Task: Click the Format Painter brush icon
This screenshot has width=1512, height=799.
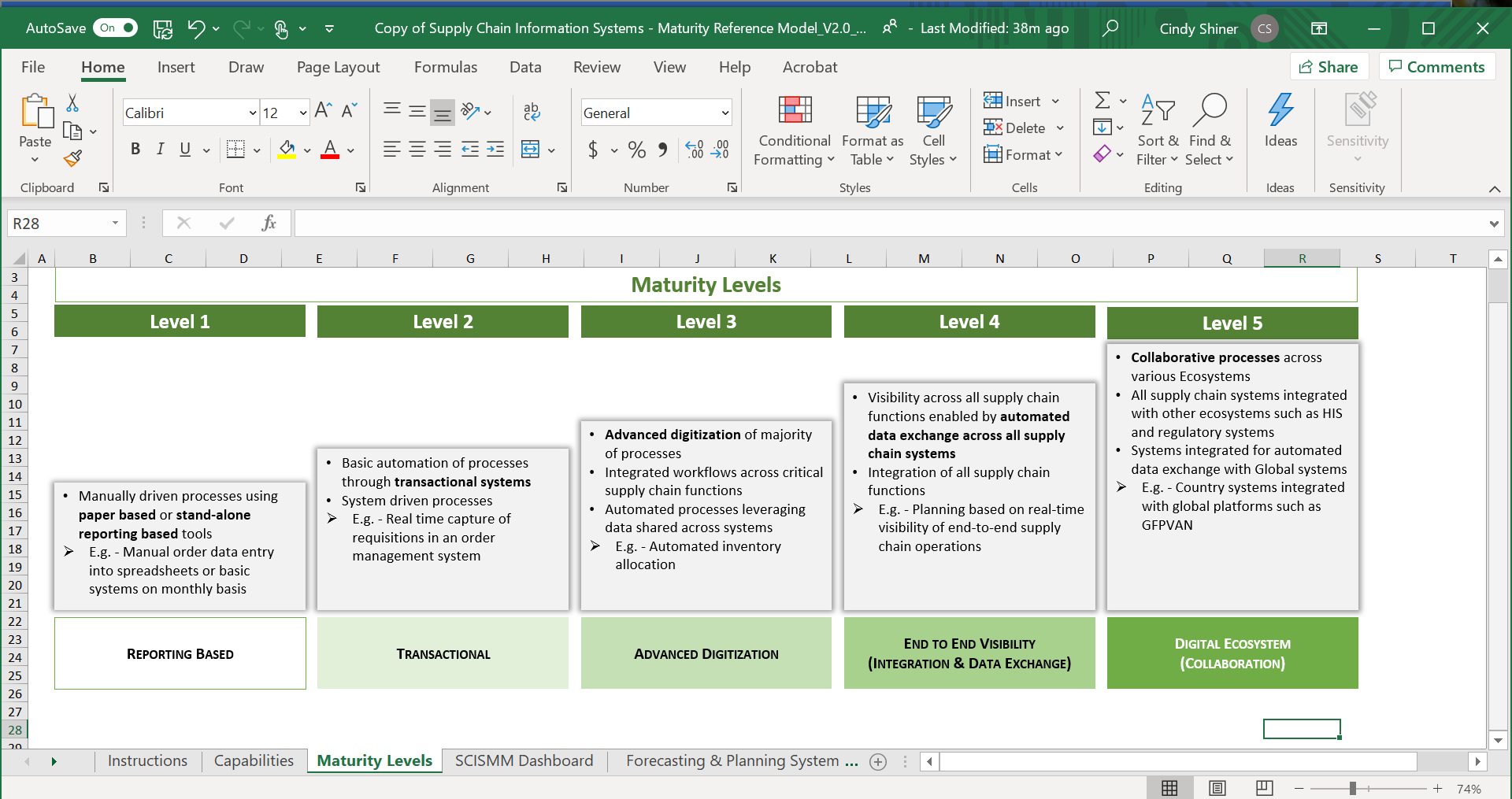Action: click(73, 159)
